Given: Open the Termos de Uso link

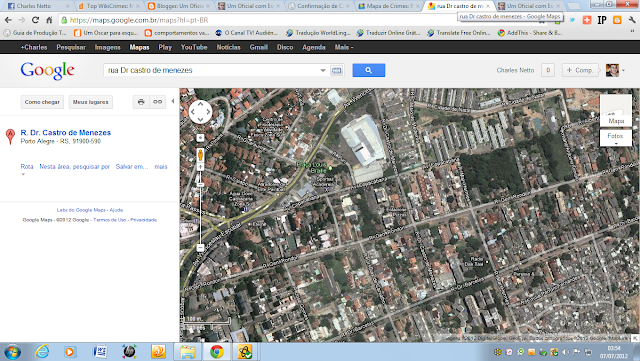Looking at the screenshot, I should coord(110,220).
